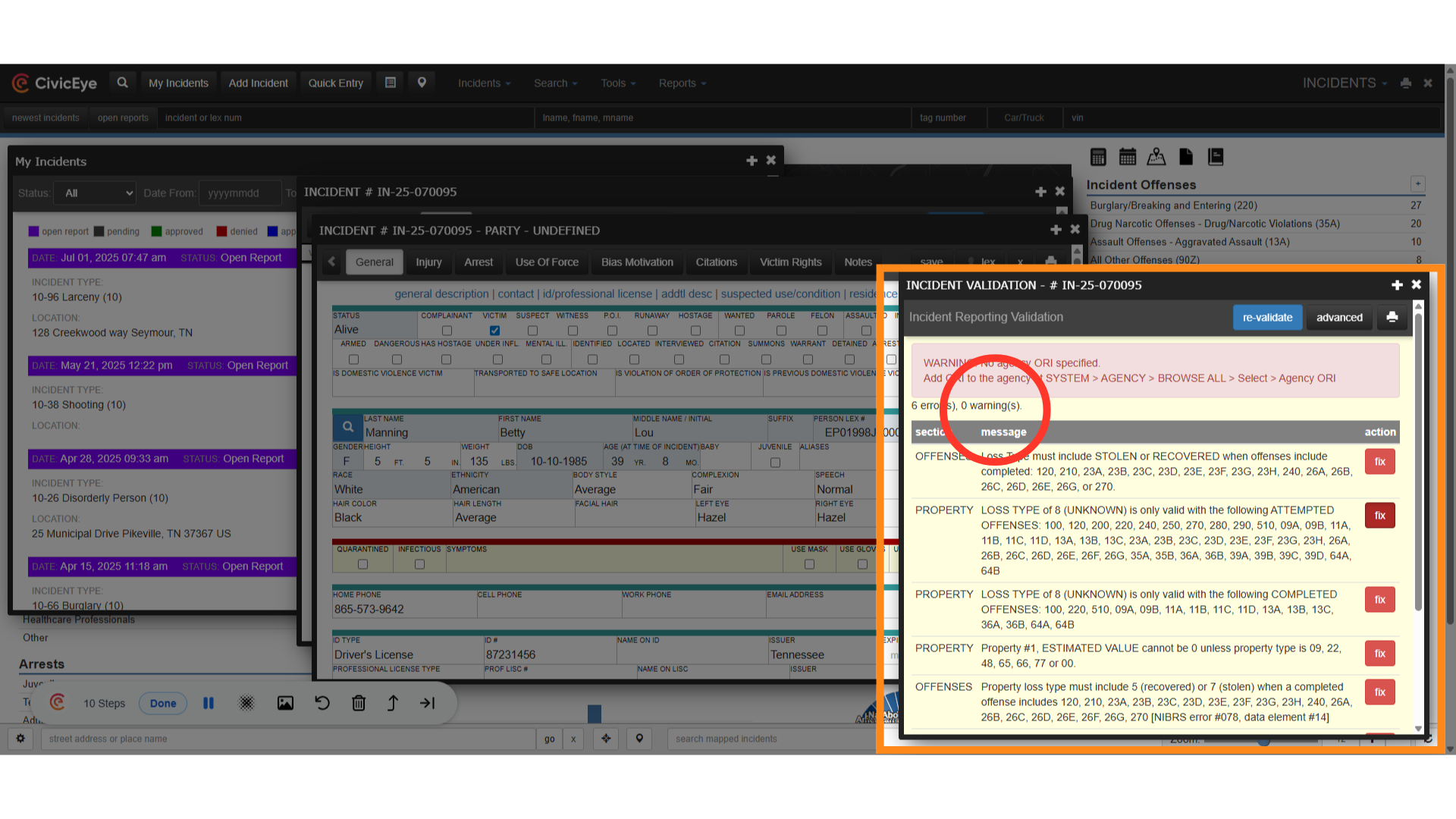Viewport: 1456px width, 819px height.
Task: Open the Reports dropdown menu
Action: (x=682, y=83)
